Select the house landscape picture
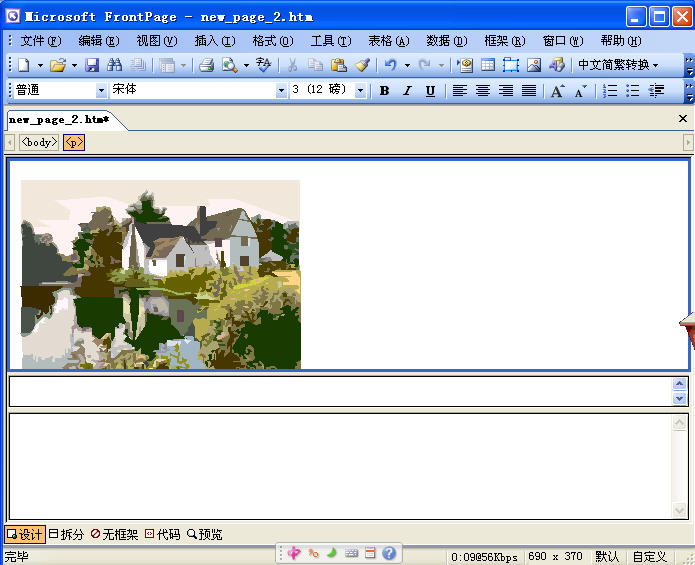The image size is (695, 565). click(x=161, y=274)
